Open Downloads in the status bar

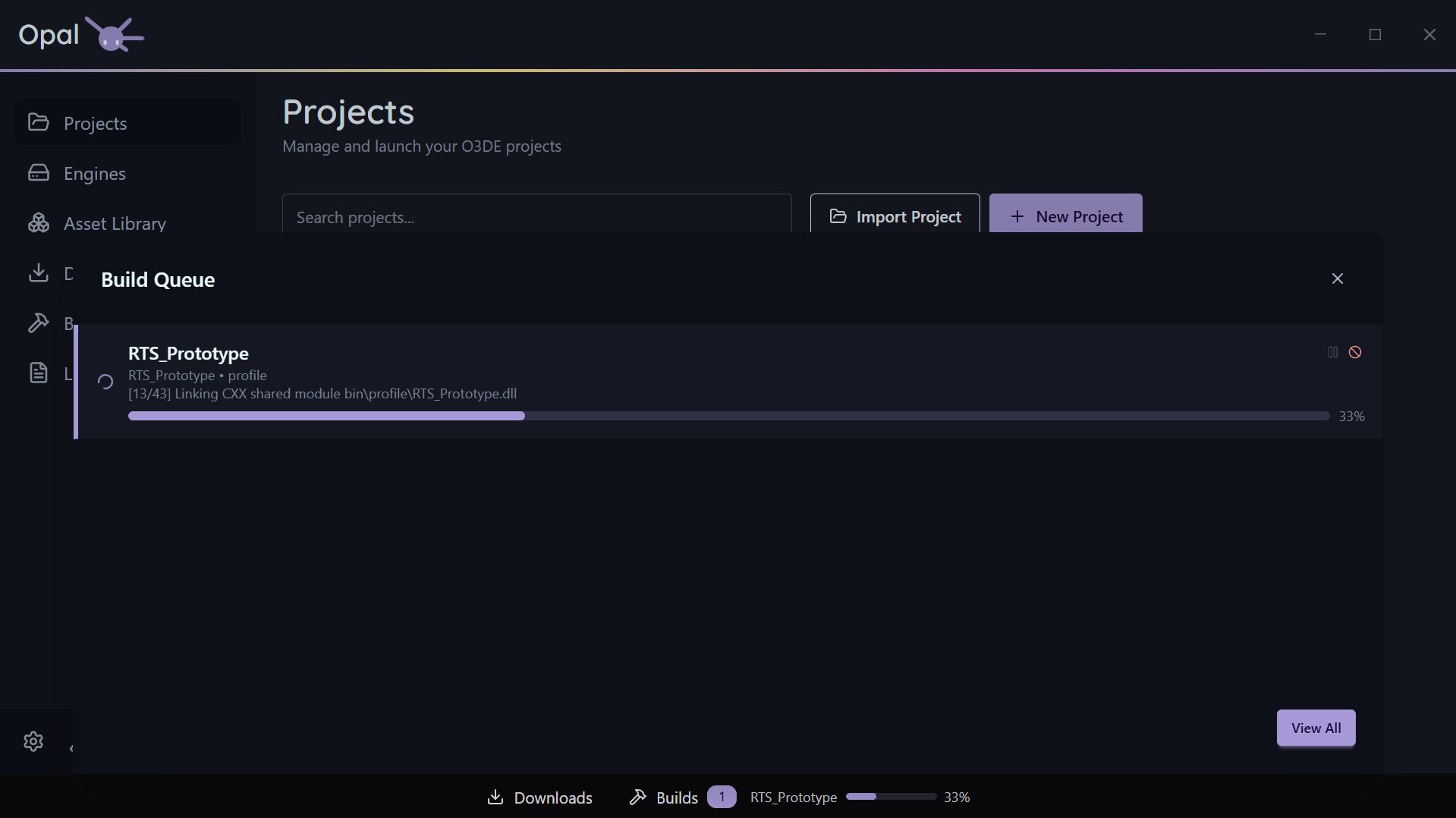[539, 798]
